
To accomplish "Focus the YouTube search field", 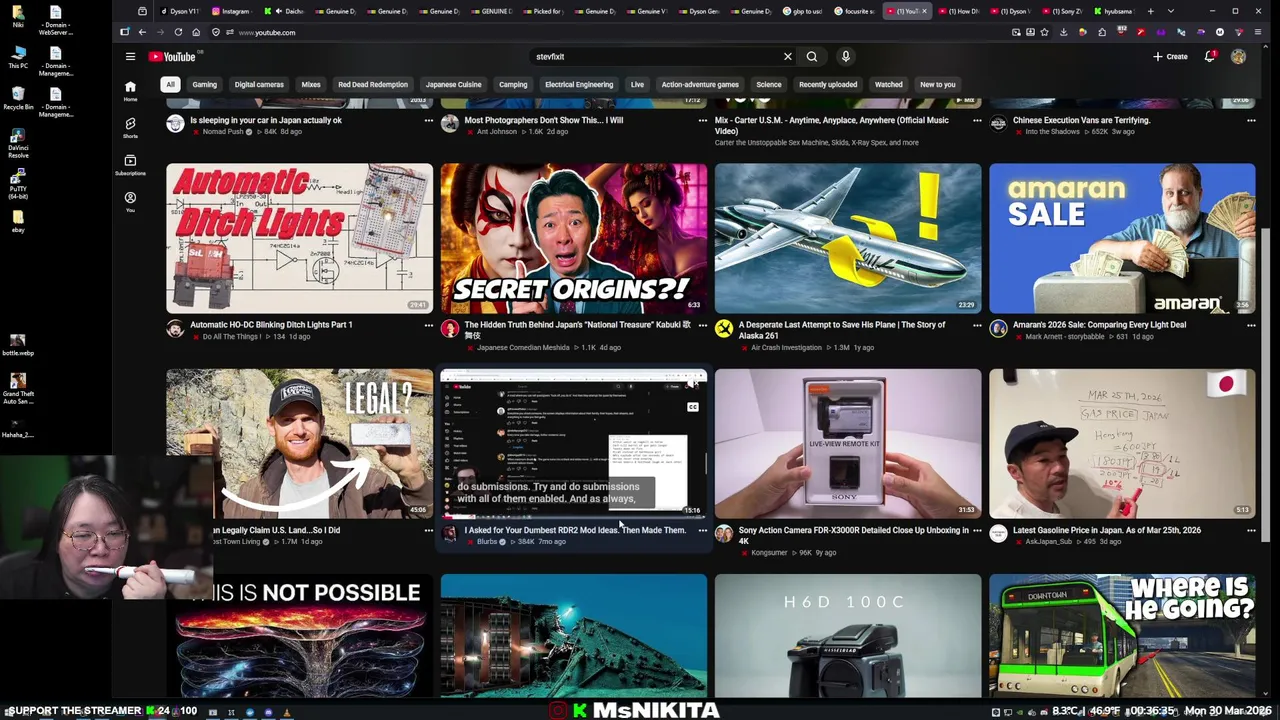I will pos(655,57).
